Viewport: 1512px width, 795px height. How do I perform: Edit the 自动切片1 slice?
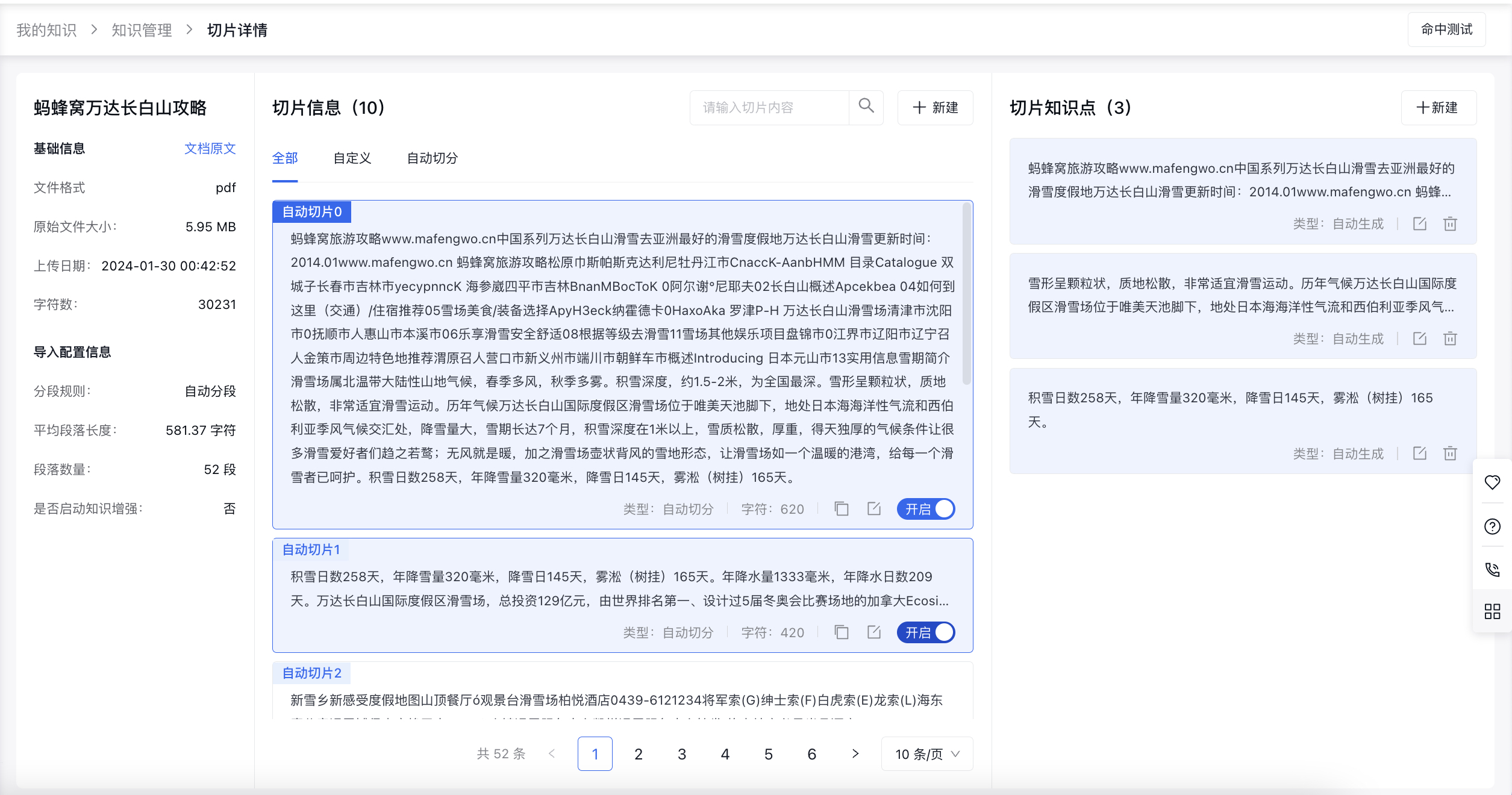(x=874, y=632)
